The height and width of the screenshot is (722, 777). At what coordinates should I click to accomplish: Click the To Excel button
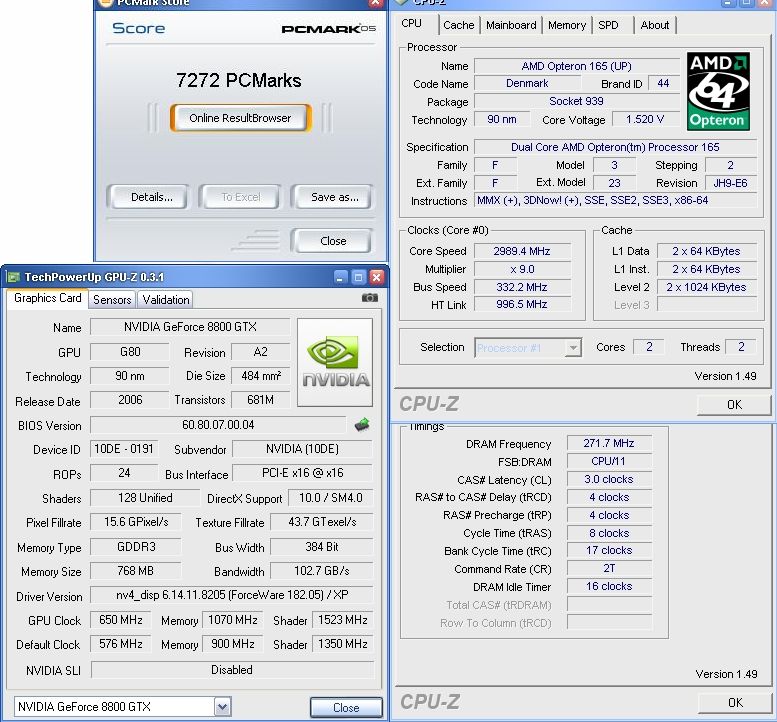(x=240, y=197)
